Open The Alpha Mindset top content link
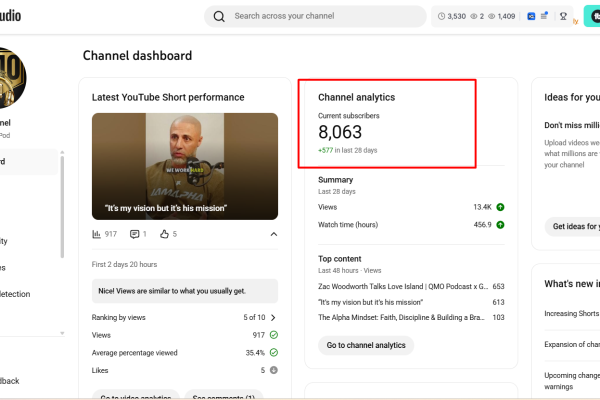This screenshot has height=400, width=600. pyautogui.click(x=400, y=317)
